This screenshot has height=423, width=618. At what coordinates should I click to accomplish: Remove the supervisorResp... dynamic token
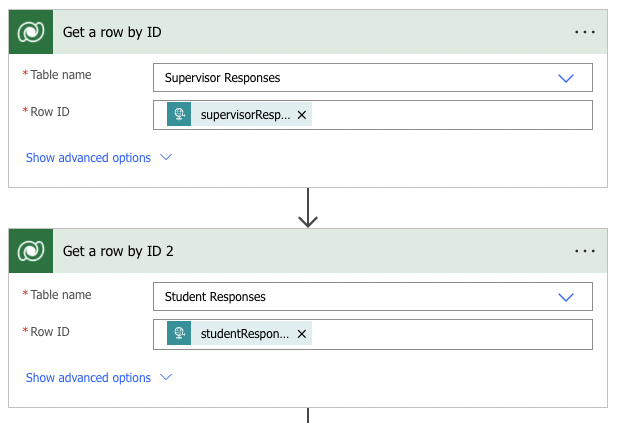coord(302,115)
